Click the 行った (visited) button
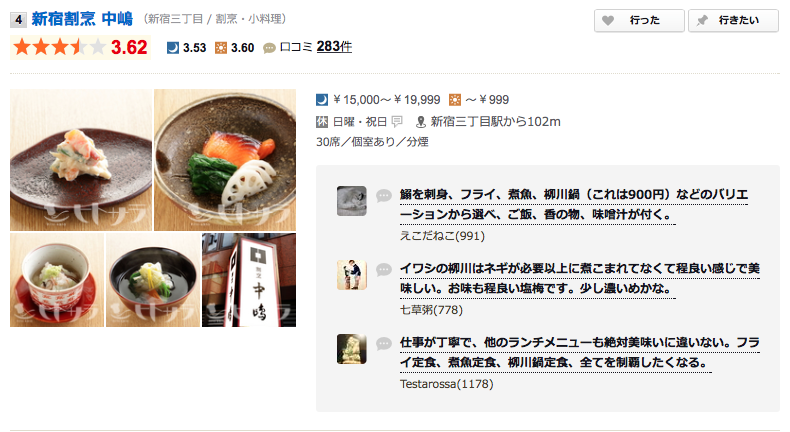Viewport: 790px width, 432px height. (639, 20)
